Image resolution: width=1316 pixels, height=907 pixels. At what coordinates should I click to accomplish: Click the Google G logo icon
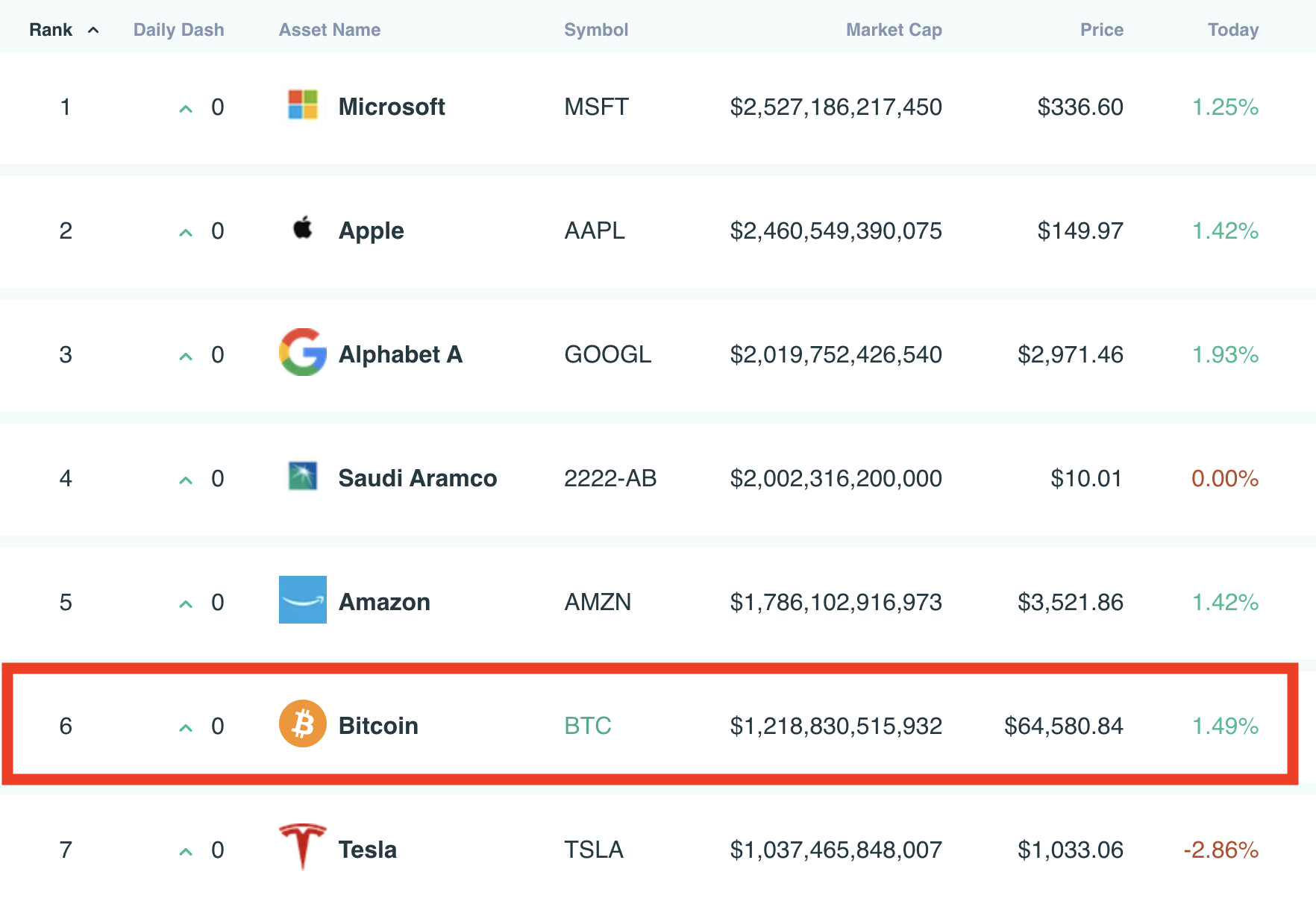[x=303, y=352]
